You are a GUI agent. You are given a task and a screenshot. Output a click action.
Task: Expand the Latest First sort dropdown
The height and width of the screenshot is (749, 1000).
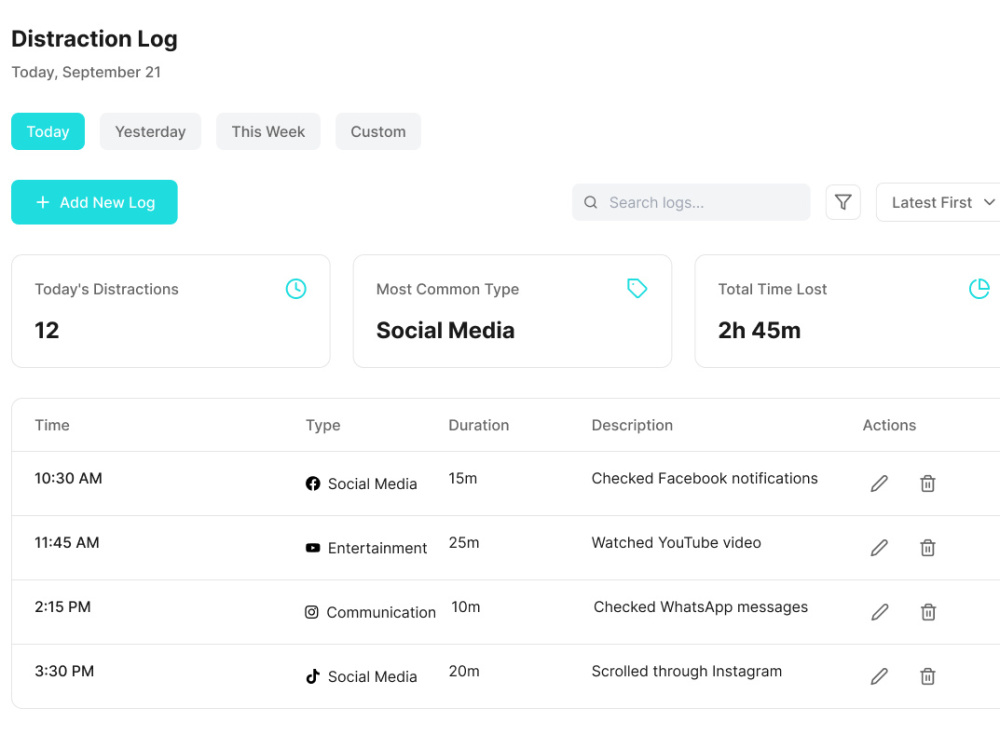(939, 202)
